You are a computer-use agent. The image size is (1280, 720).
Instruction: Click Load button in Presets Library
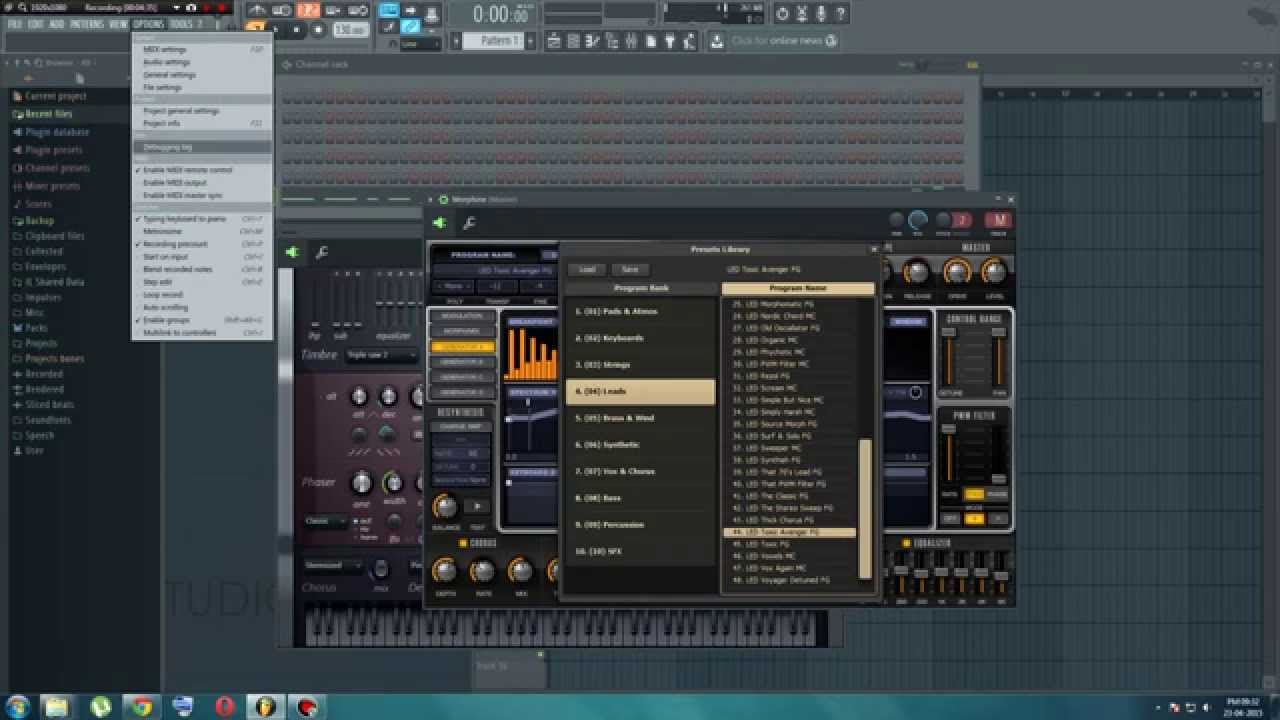(x=587, y=269)
